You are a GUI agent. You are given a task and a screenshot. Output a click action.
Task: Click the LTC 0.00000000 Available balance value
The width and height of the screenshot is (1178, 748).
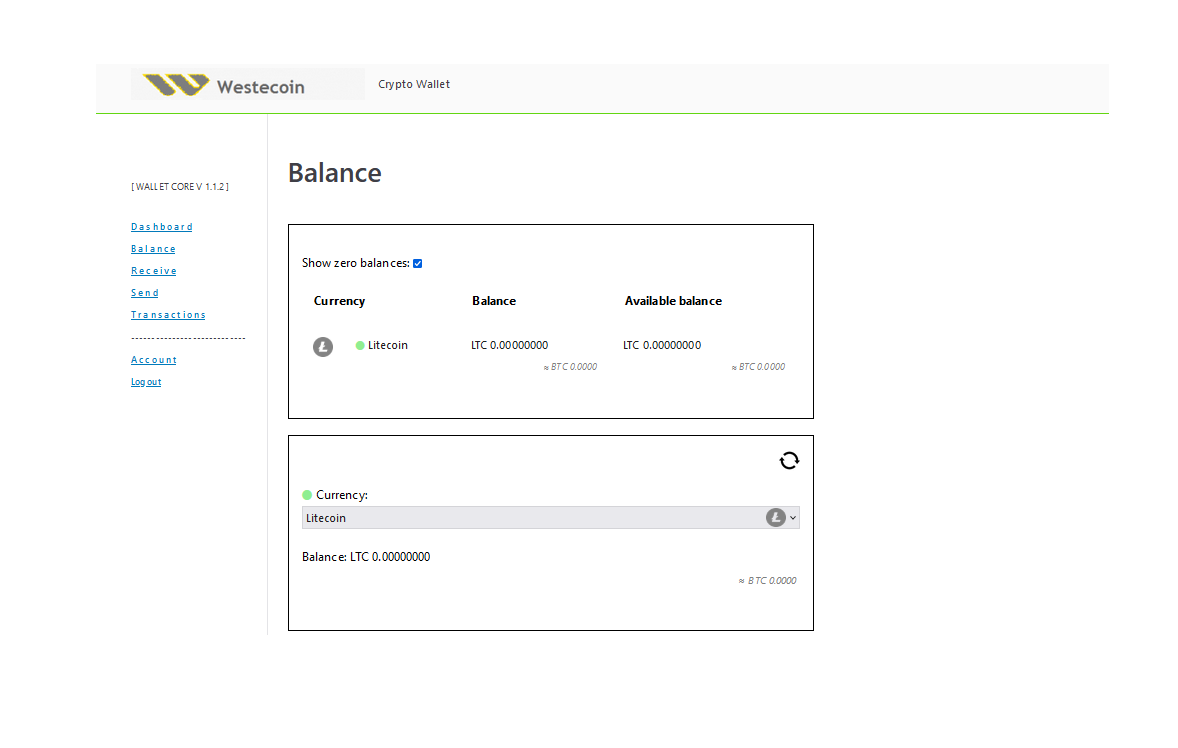(x=662, y=345)
